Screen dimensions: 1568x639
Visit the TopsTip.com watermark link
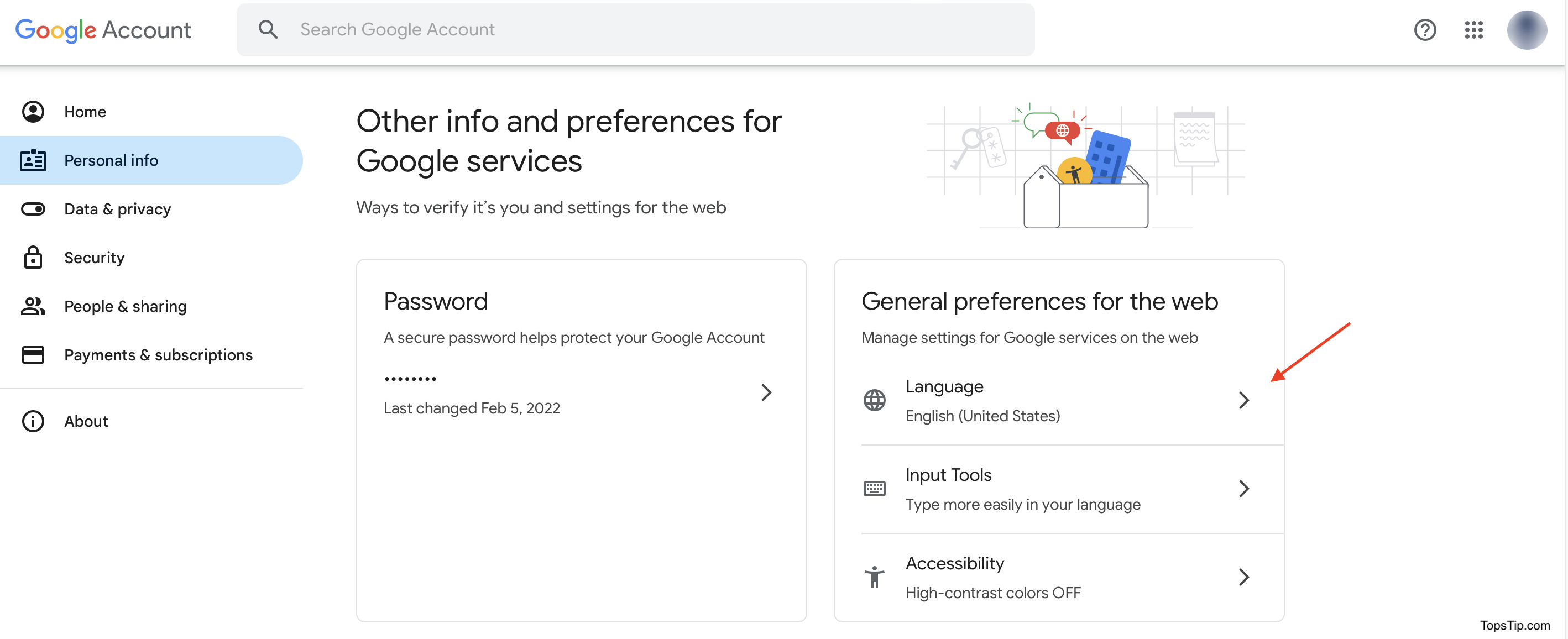pos(1518,625)
